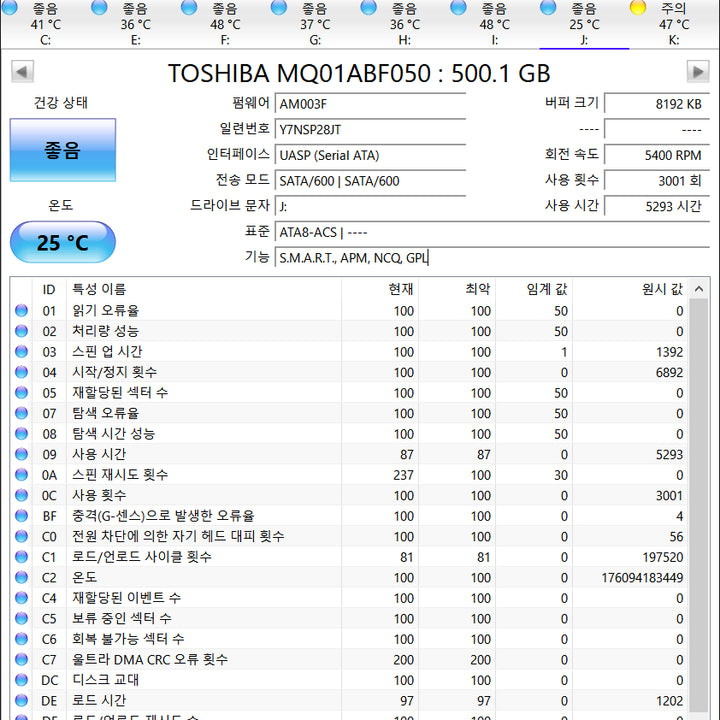Click status orb of attribute 01 읽기 오류율
The height and width of the screenshot is (720, 720).
[x=22, y=310]
